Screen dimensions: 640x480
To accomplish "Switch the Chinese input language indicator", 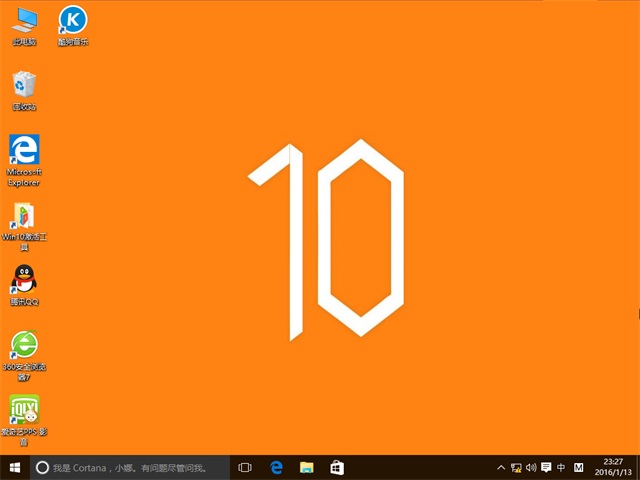I will tap(561, 467).
